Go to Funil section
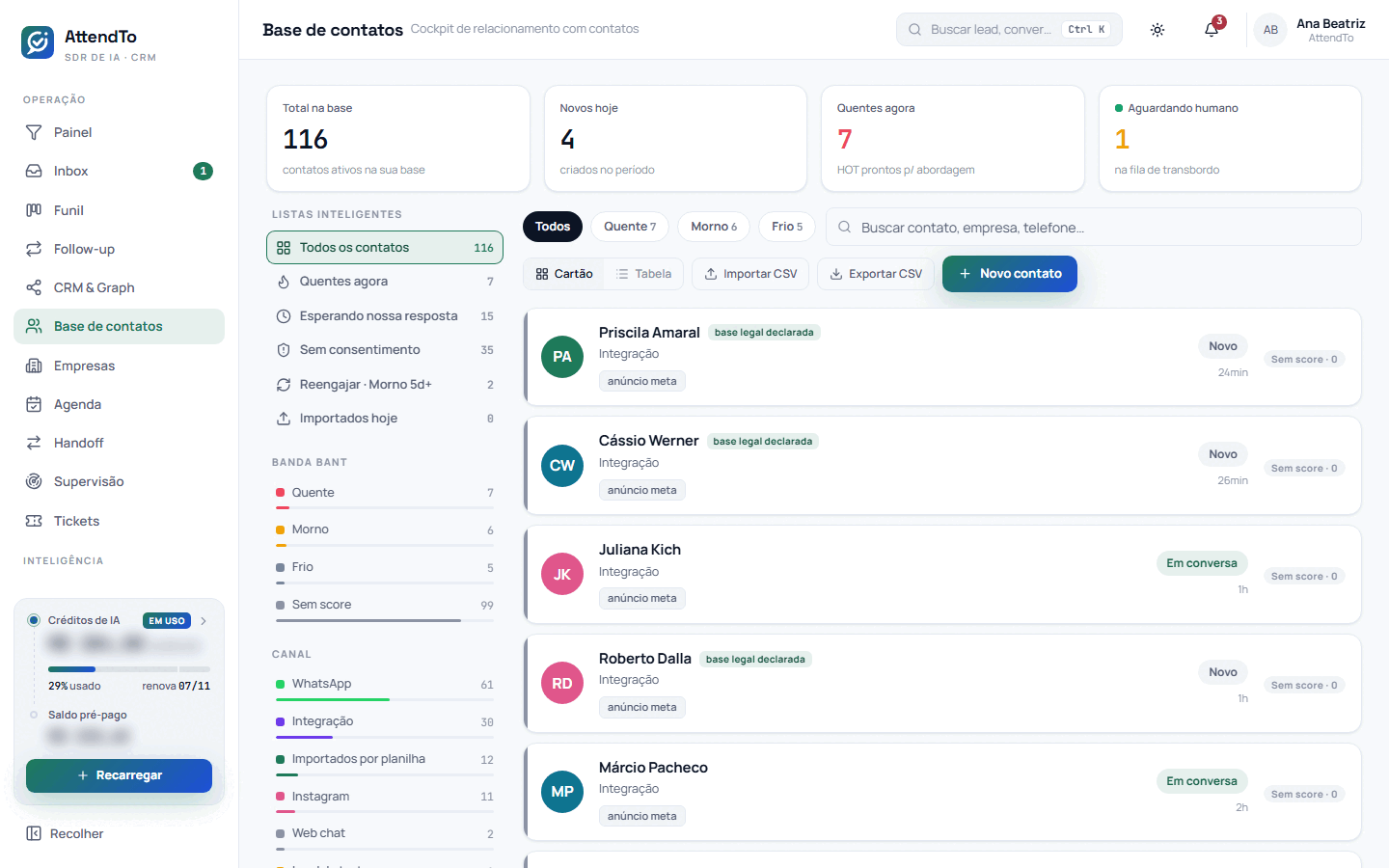This screenshot has width=1389, height=868. coord(119,210)
